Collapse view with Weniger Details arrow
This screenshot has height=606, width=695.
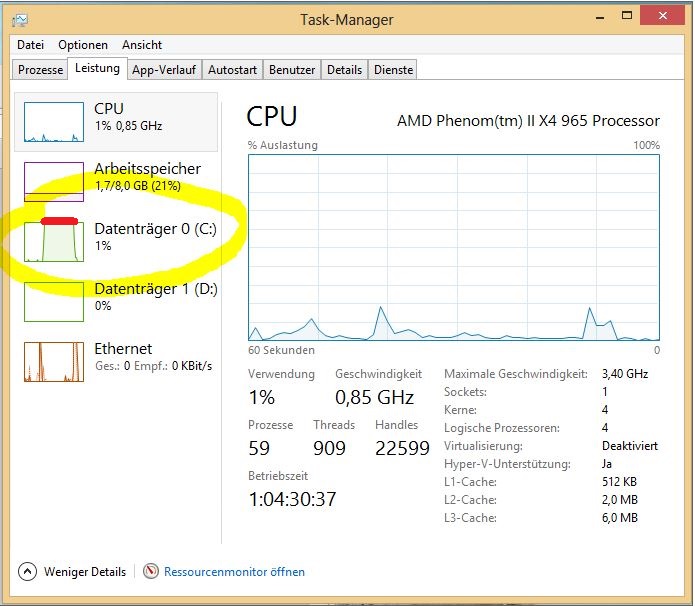[27, 571]
